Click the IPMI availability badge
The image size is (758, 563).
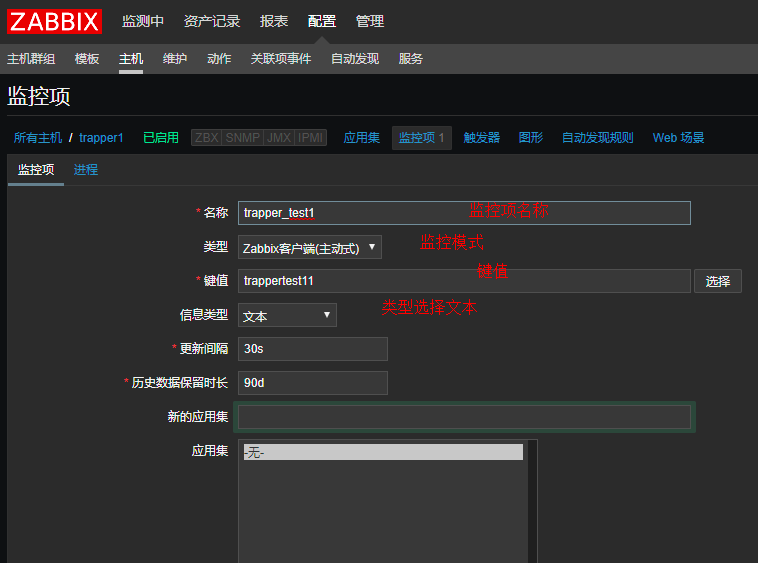click(x=310, y=138)
